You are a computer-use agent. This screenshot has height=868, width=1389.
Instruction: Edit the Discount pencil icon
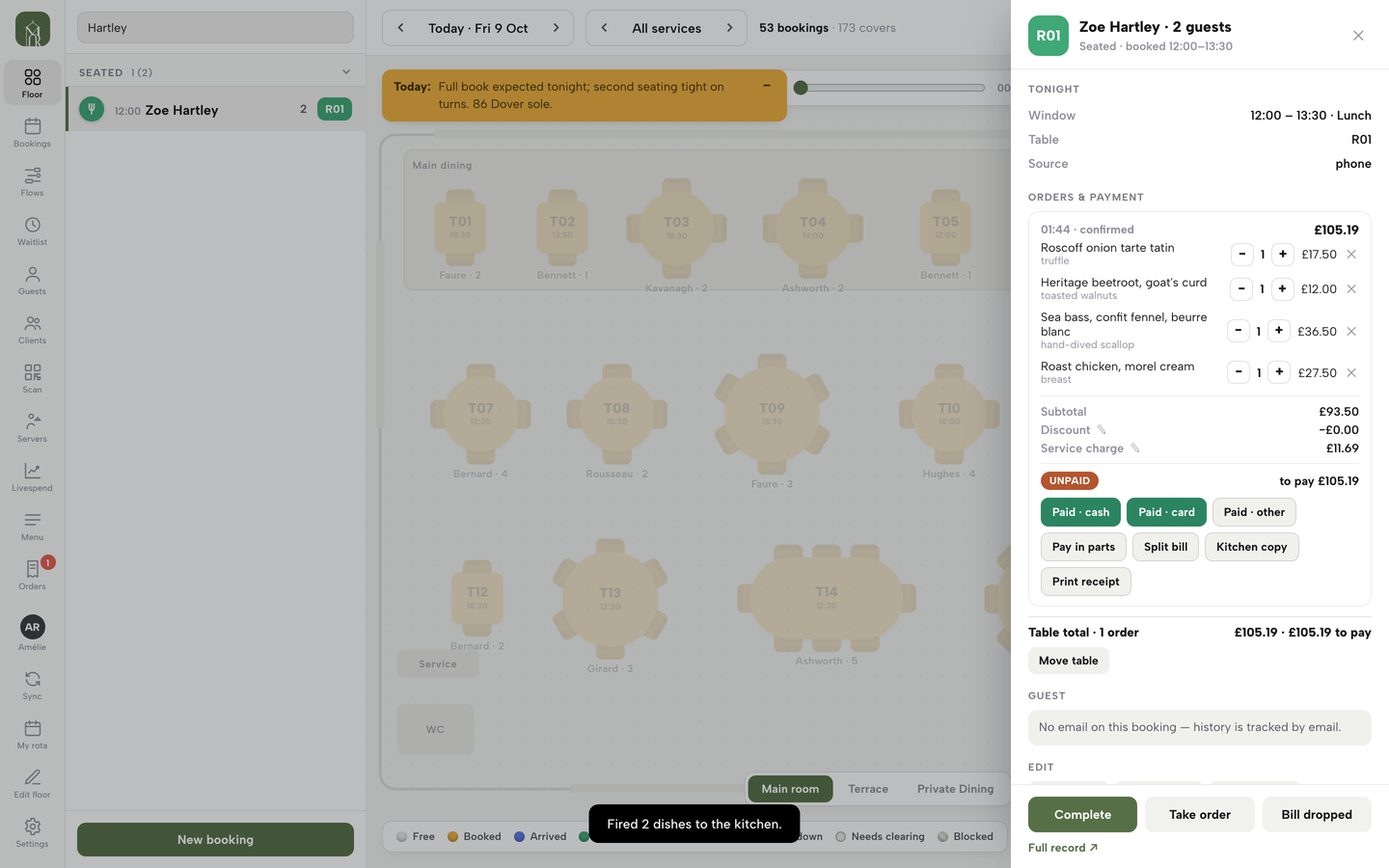[x=1101, y=430]
